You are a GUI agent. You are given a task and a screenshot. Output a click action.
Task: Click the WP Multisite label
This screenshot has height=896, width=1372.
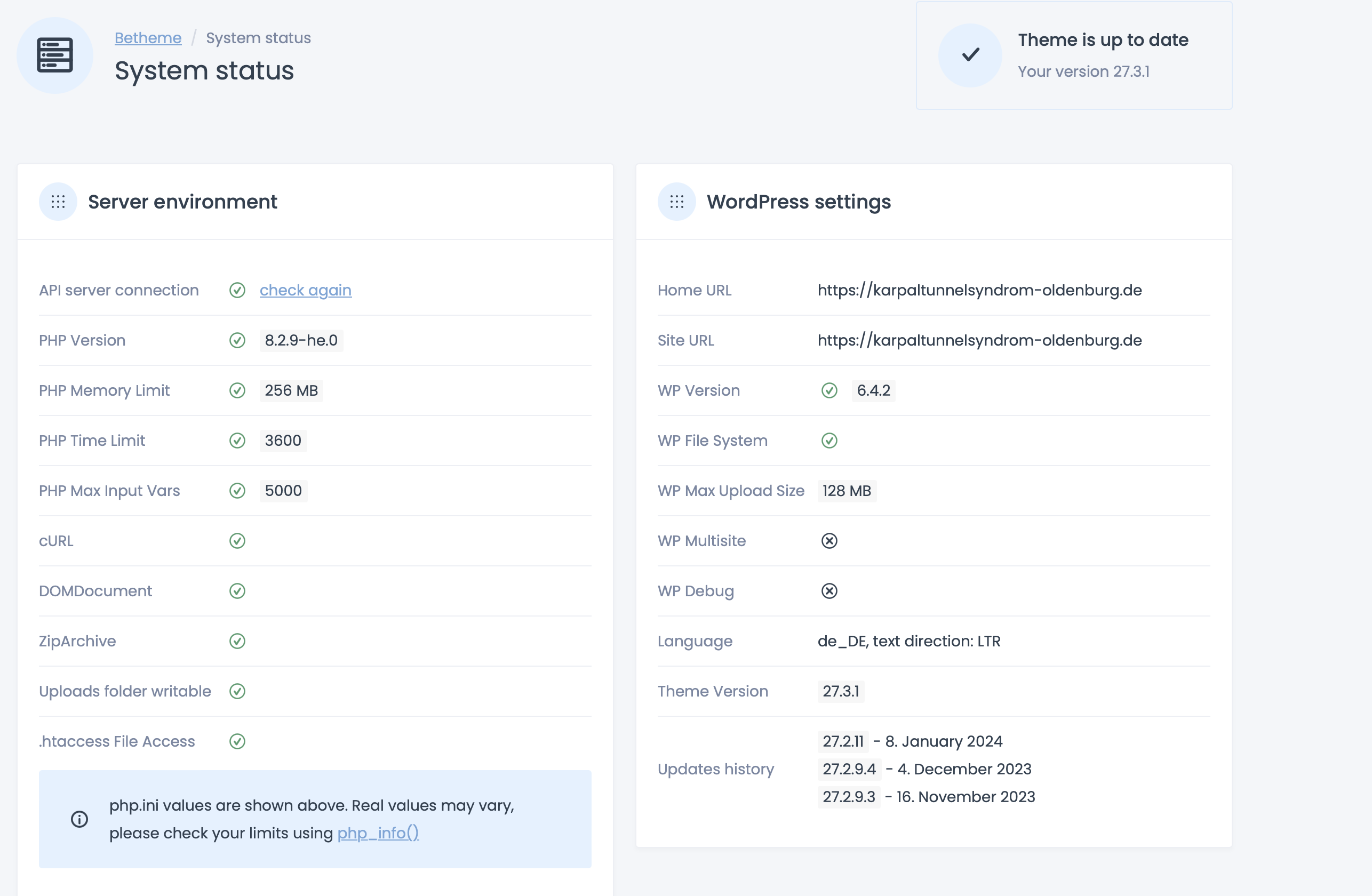701,541
